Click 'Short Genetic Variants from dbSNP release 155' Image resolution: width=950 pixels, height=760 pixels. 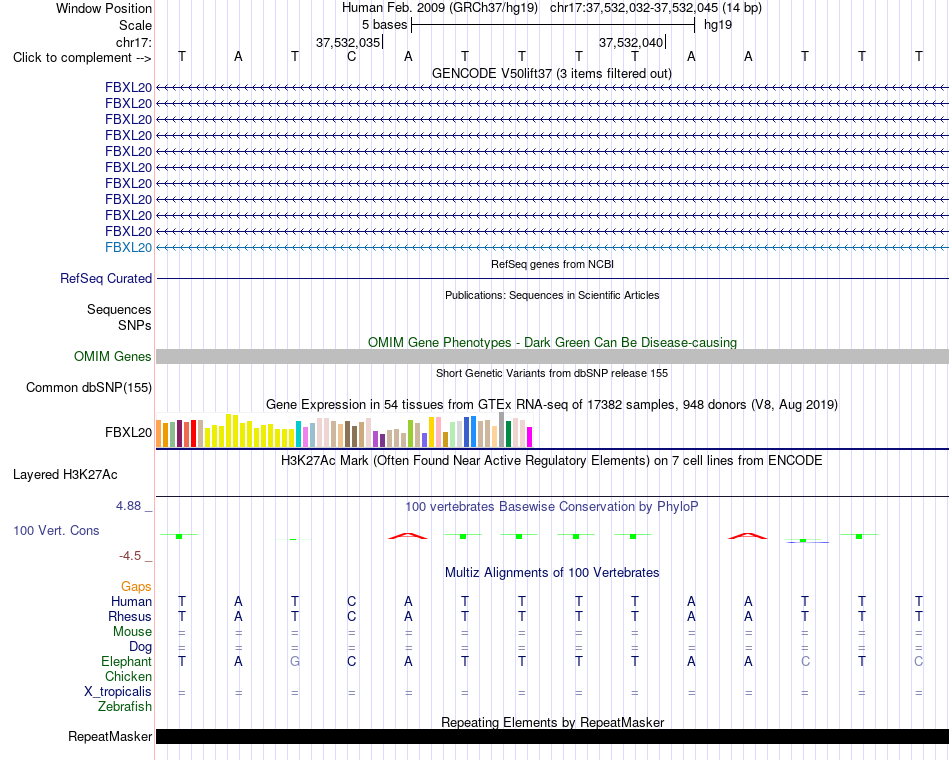pyautogui.click(x=552, y=373)
